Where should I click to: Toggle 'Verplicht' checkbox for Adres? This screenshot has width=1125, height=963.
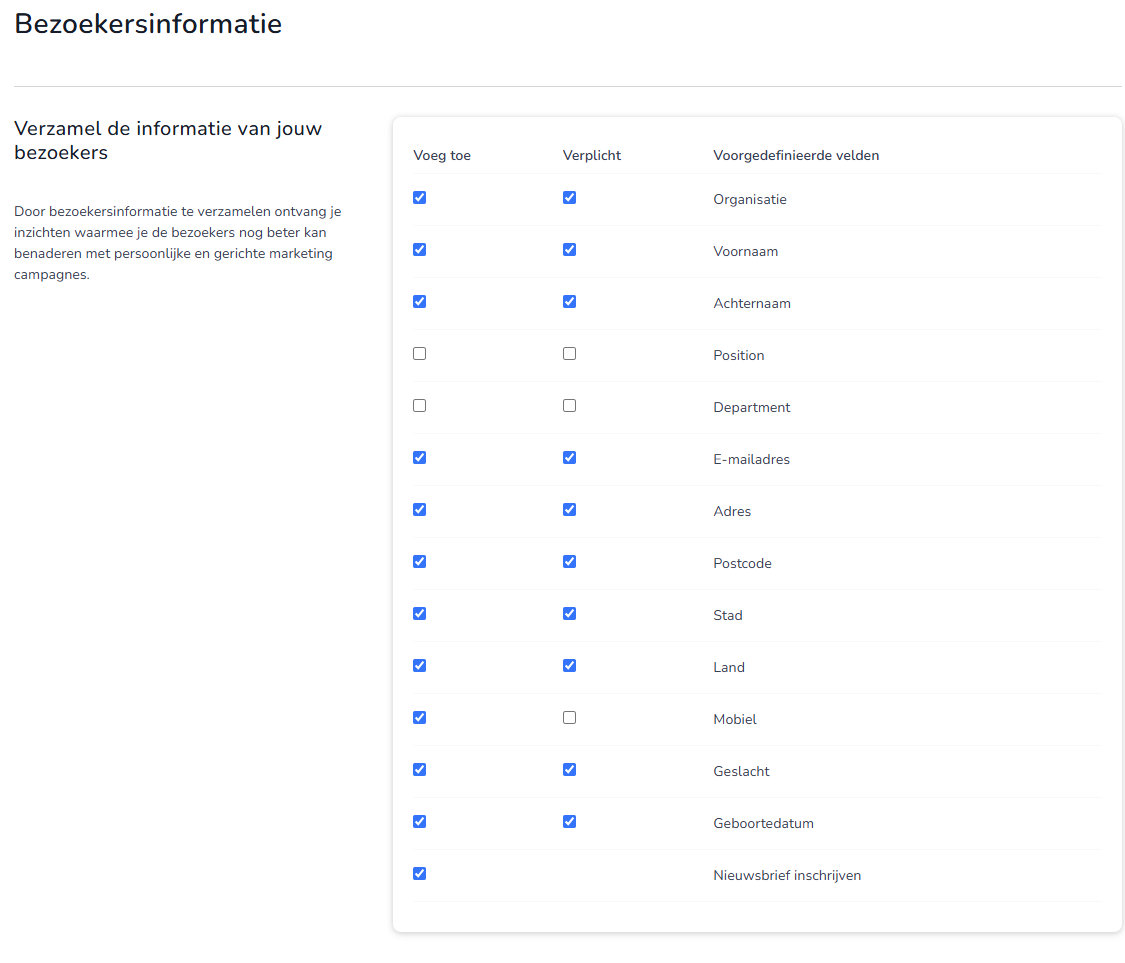click(569, 510)
